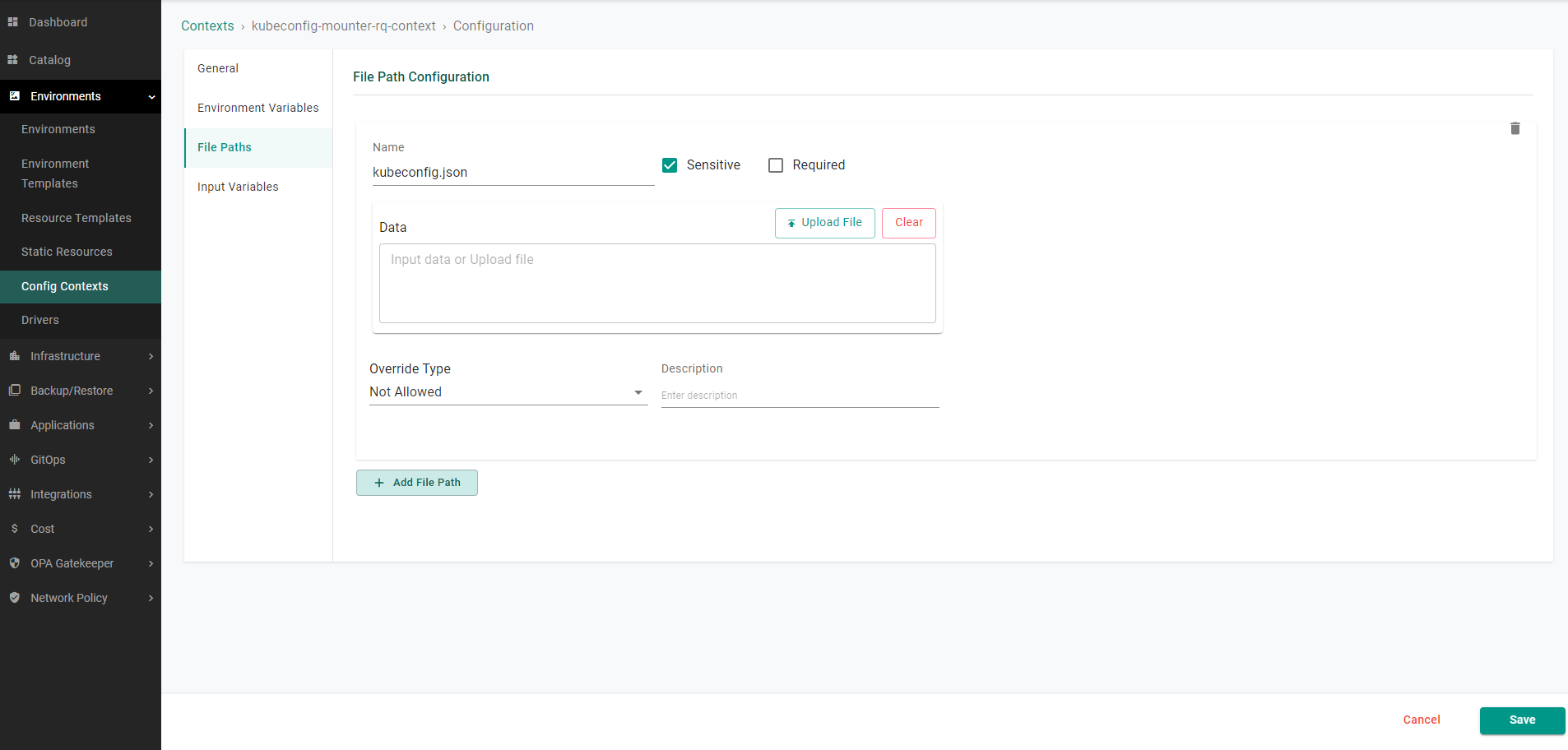Expand Integrations submenu chevron

pos(151,494)
